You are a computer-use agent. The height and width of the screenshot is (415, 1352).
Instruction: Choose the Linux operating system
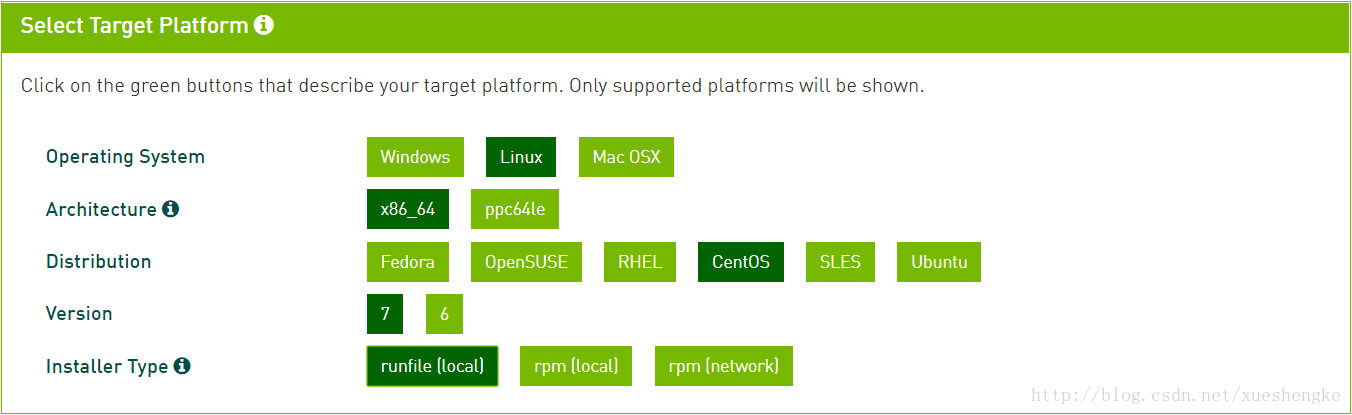(521, 157)
